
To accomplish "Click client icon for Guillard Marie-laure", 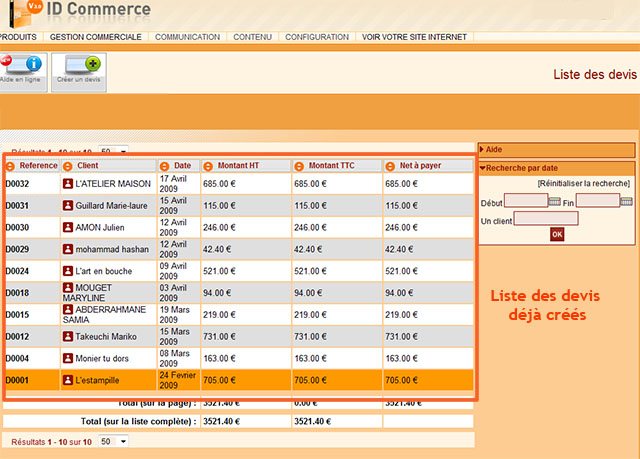I will pyautogui.click(x=68, y=205).
